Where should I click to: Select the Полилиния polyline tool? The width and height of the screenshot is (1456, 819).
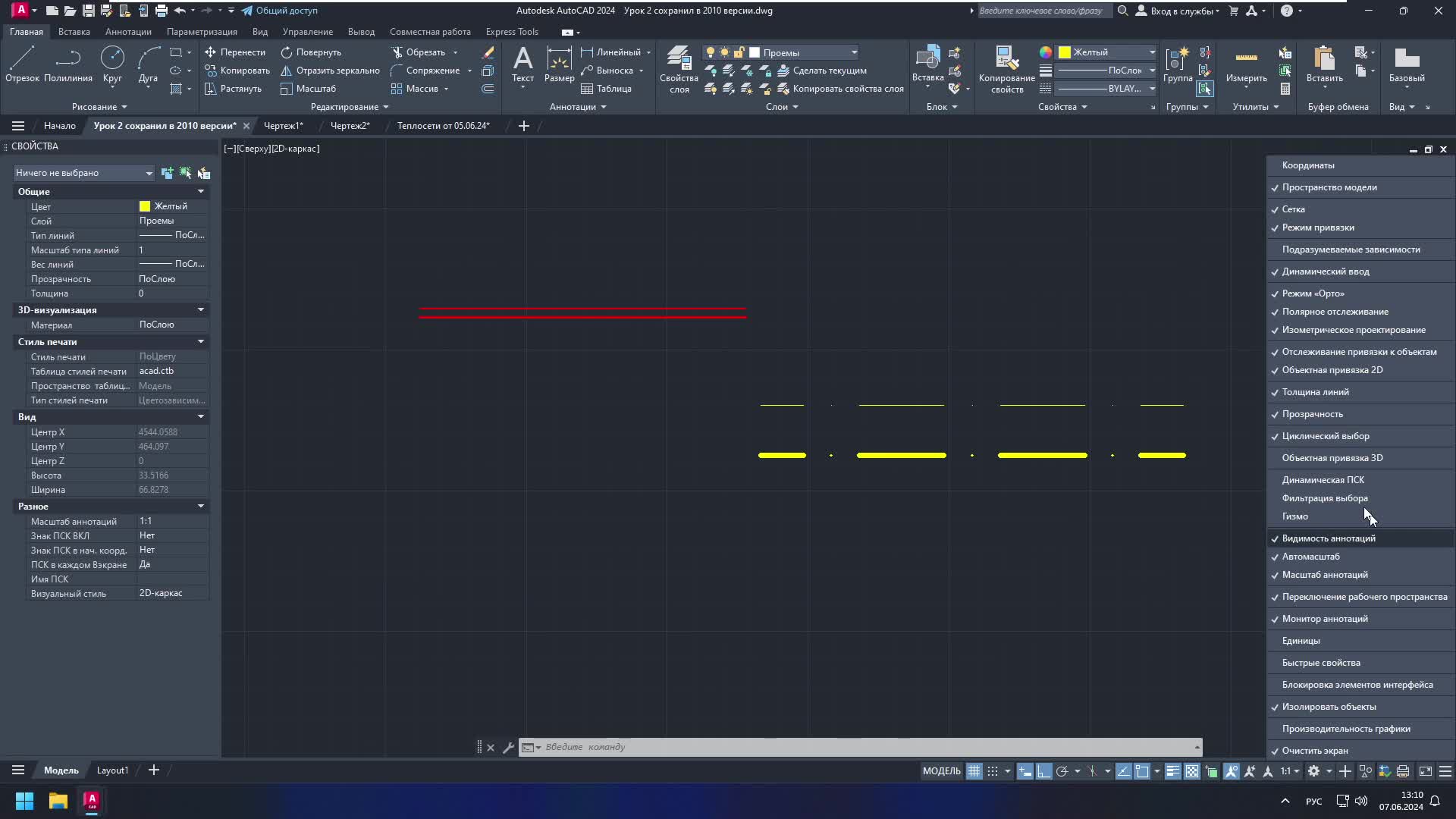pyautogui.click(x=68, y=64)
